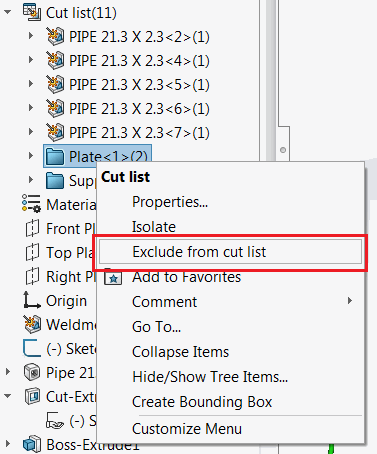Viewport: 377px width, 454px height.
Task: Click the Add to Favorites star icon
Action: point(113,278)
